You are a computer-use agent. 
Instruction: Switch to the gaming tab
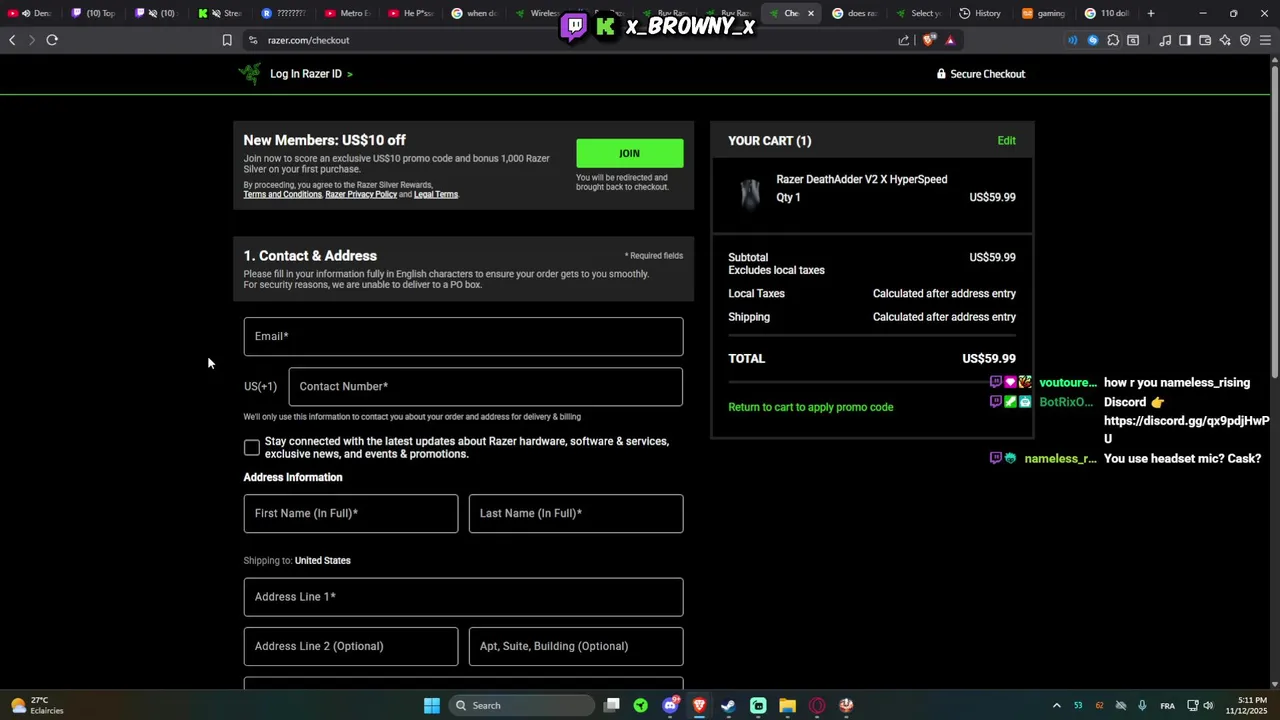(1043, 13)
